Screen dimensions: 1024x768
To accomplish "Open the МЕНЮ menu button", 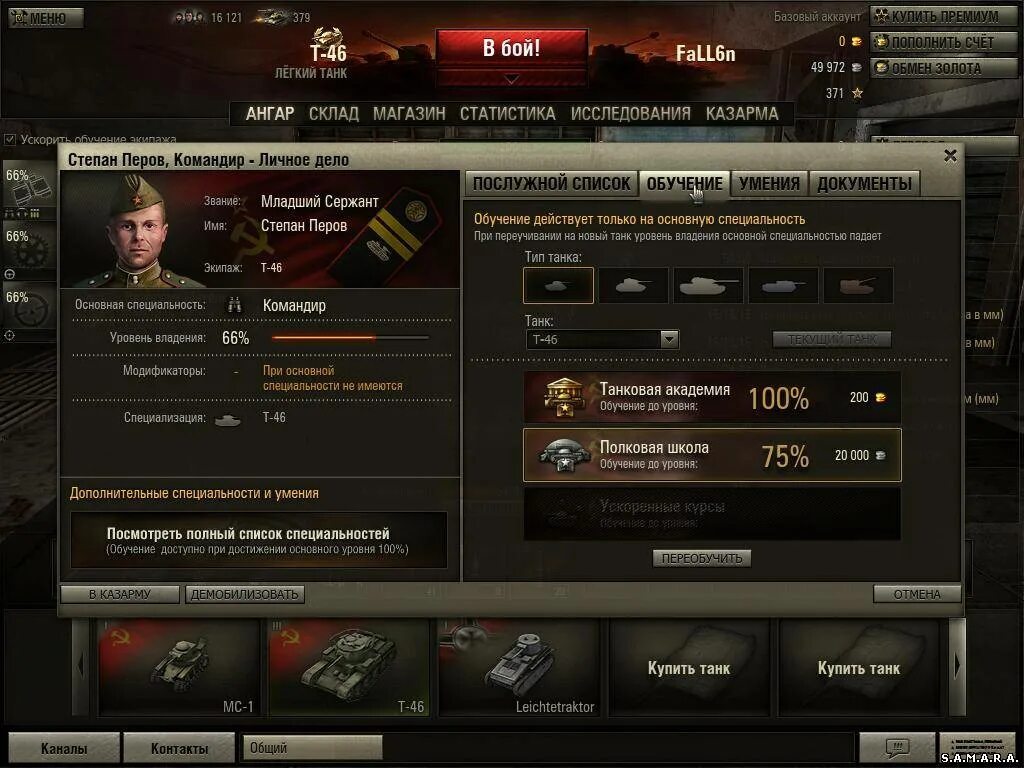I will coord(46,18).
